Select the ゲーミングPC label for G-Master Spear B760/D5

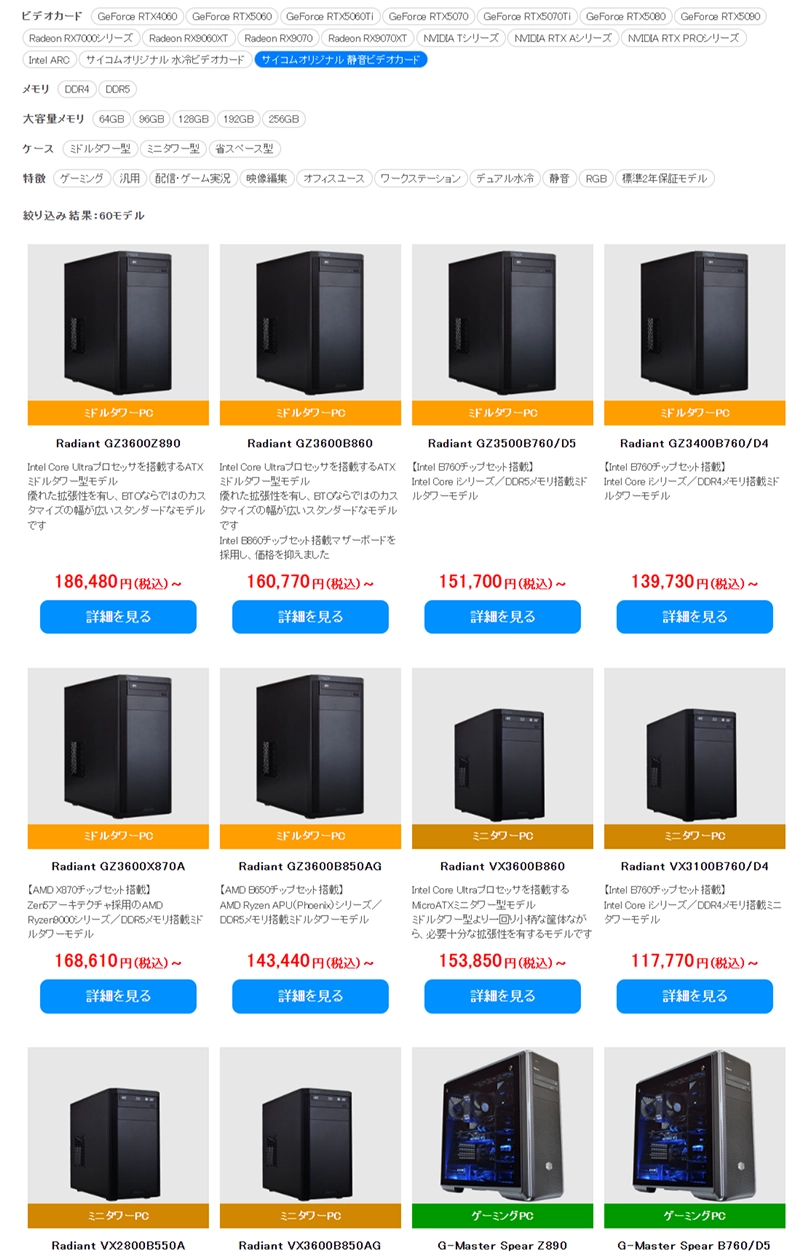click(694, 1216)
